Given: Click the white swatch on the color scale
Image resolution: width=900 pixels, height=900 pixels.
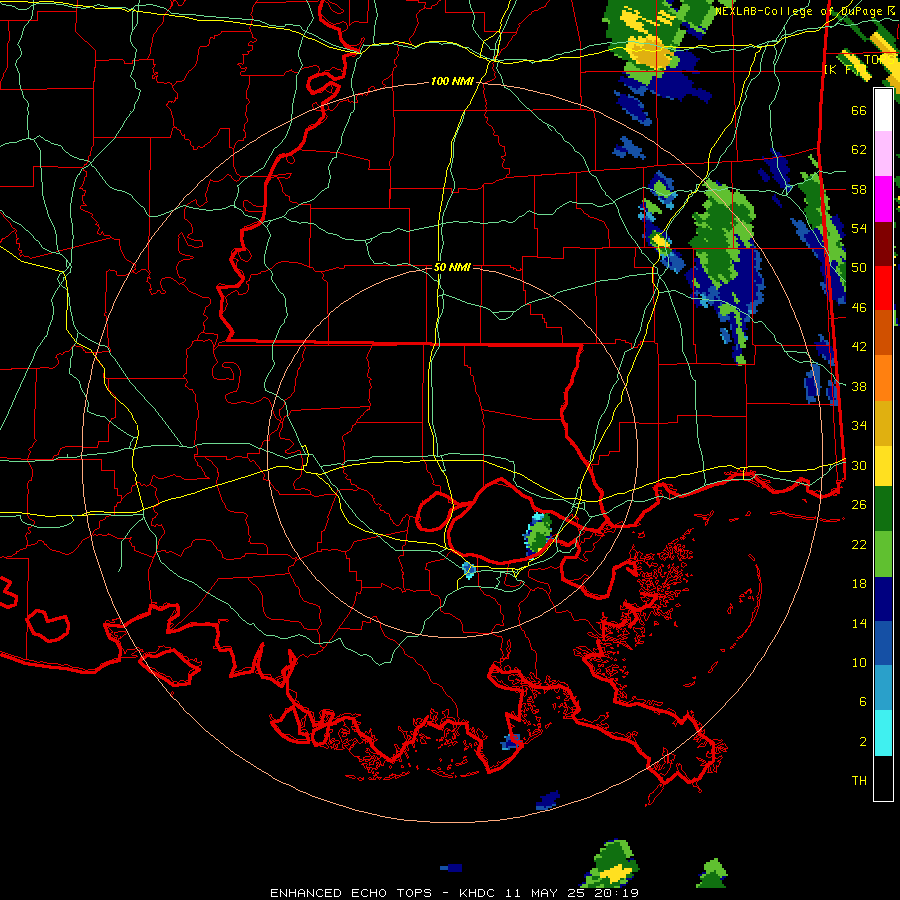Looking at the screenshot, I should pyautogui.click(x=883, y=110).
